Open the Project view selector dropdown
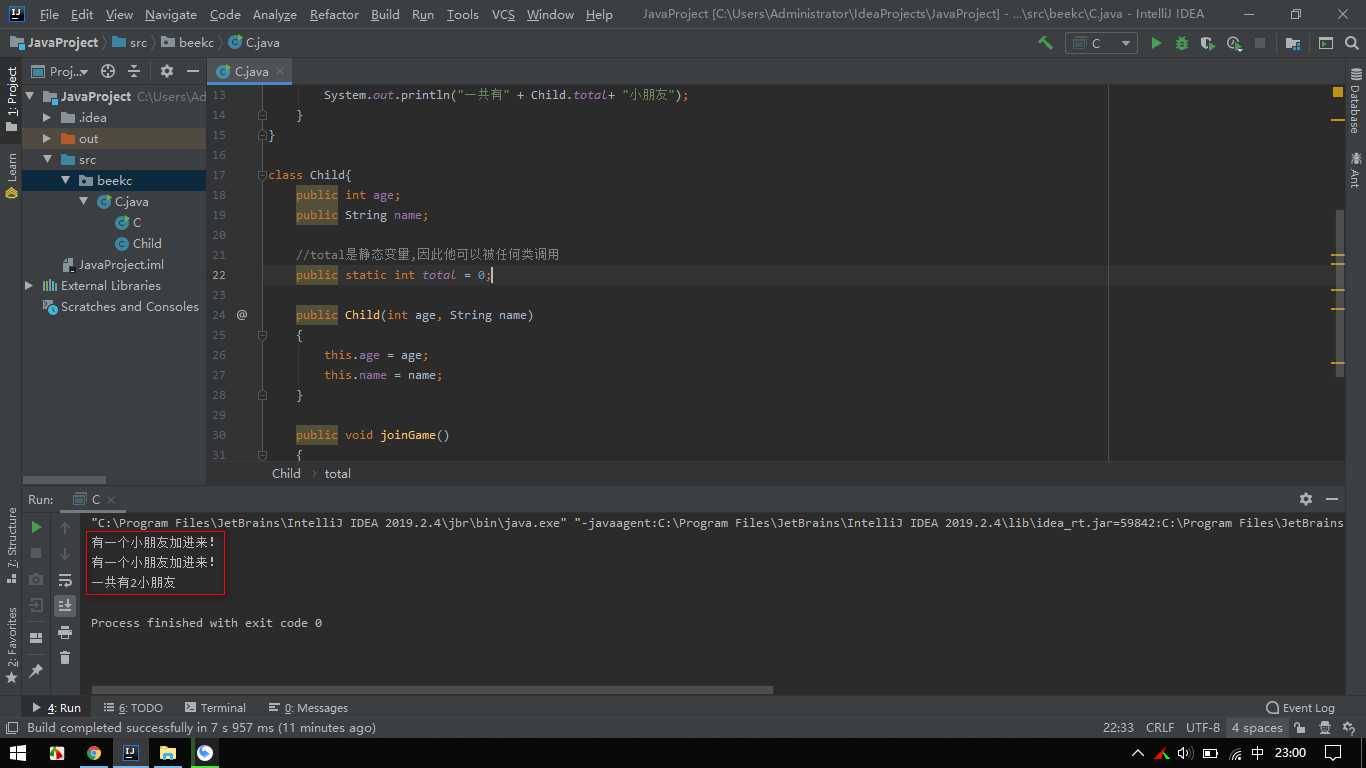The width and height of the screenshot is (1366, 768). [60, 71]
